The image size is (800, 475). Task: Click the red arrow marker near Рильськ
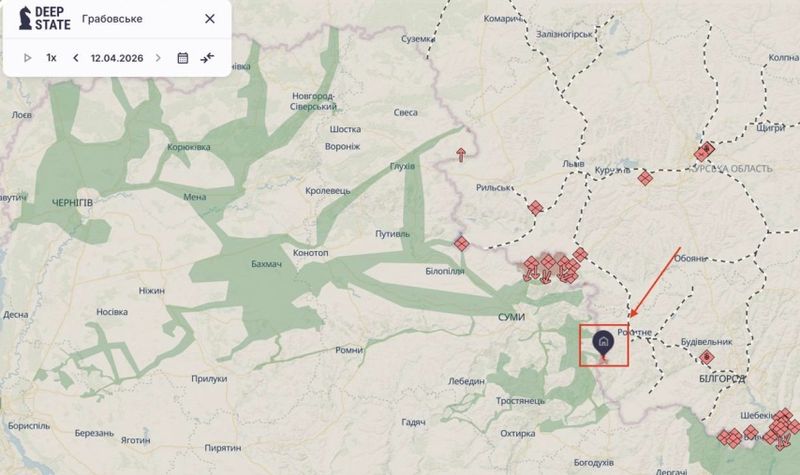461,155
